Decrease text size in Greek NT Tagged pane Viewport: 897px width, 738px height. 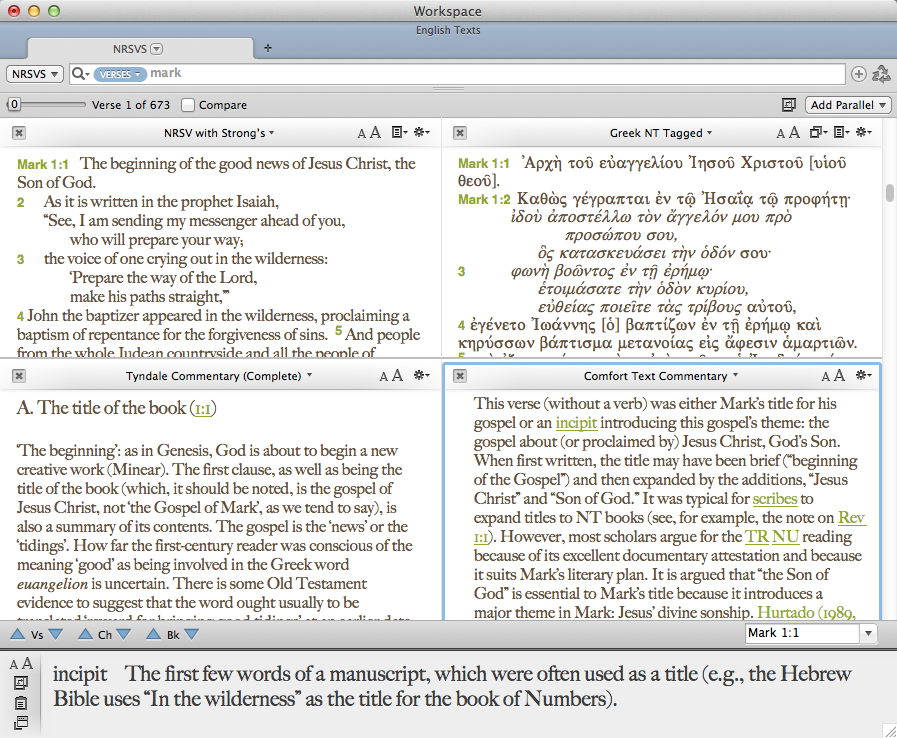click(x=780, y=134)
